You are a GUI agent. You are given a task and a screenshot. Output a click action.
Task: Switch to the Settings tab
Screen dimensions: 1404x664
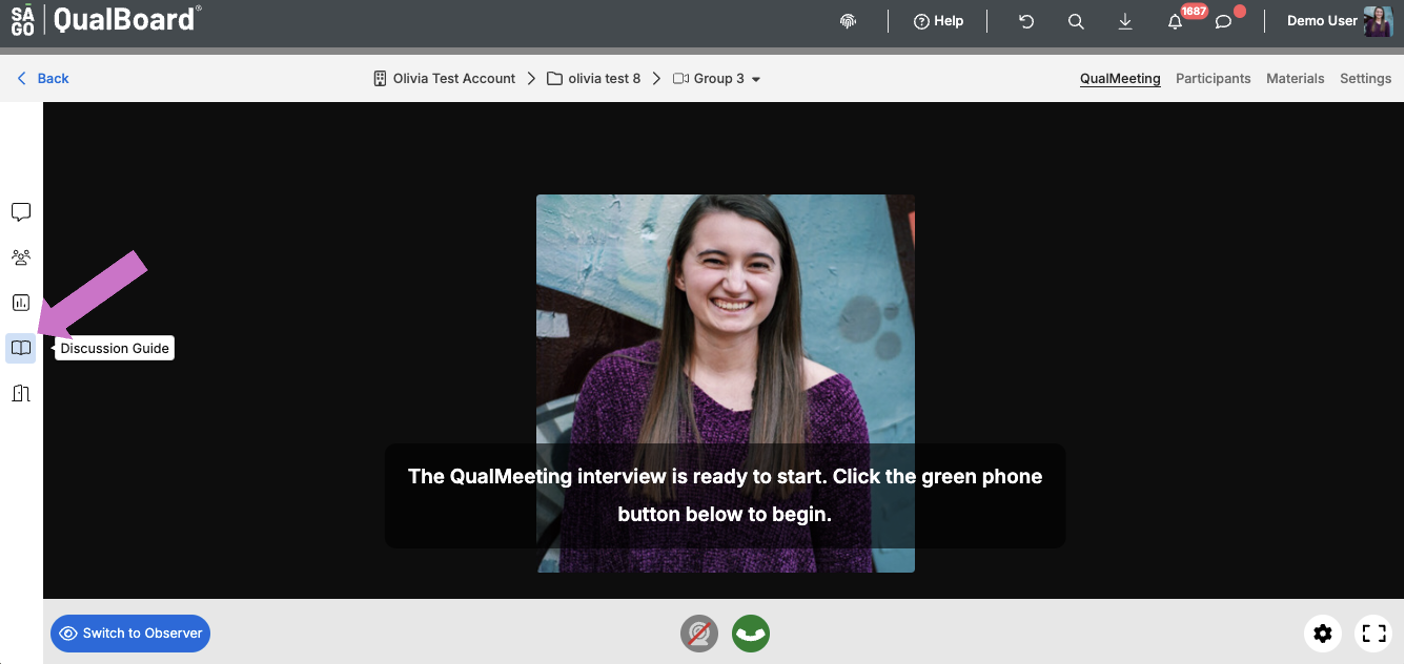click(1365, 78)
